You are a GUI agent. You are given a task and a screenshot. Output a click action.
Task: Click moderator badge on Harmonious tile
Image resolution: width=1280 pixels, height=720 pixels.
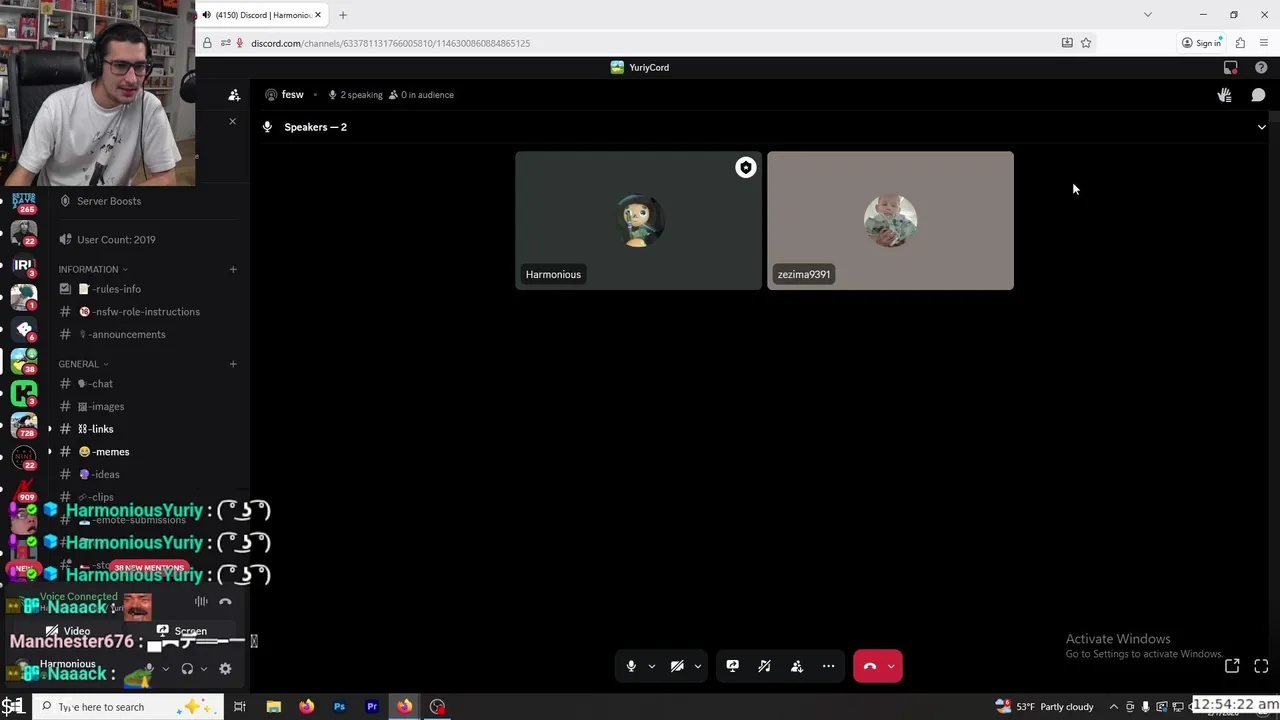pyautogui.click(x=746, y=168)
